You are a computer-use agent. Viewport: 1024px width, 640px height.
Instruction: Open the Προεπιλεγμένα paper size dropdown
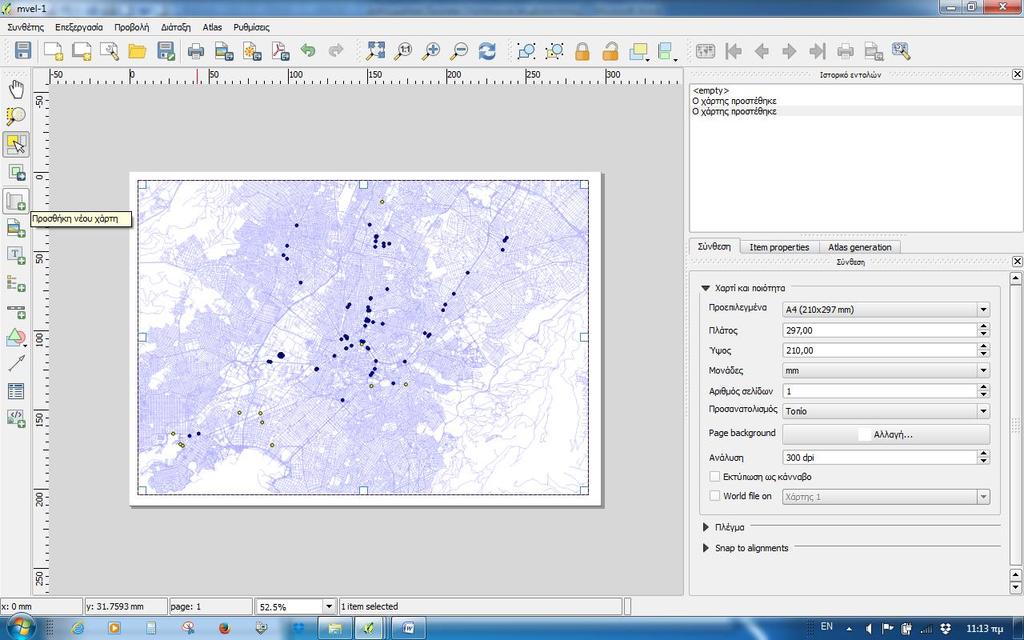click(886, 310)
